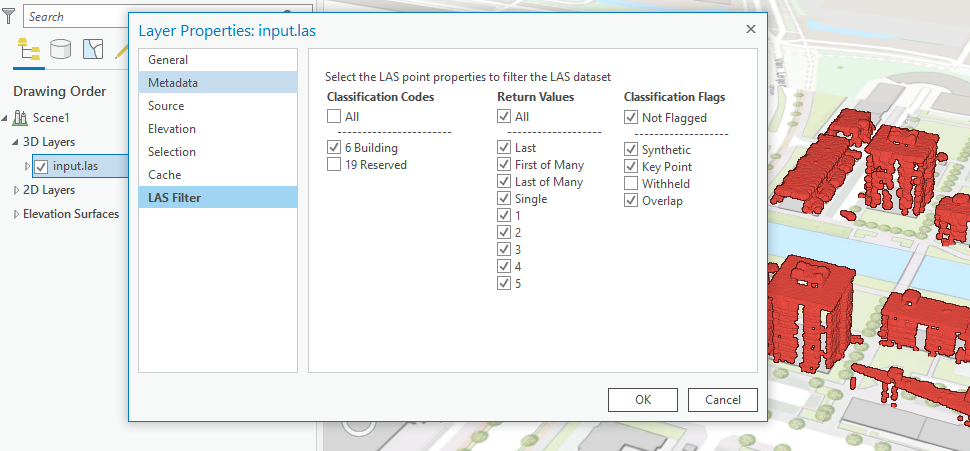Open the Elevation properties tab
The height and width of the screenshot is (451, 970).
[172, 129]
